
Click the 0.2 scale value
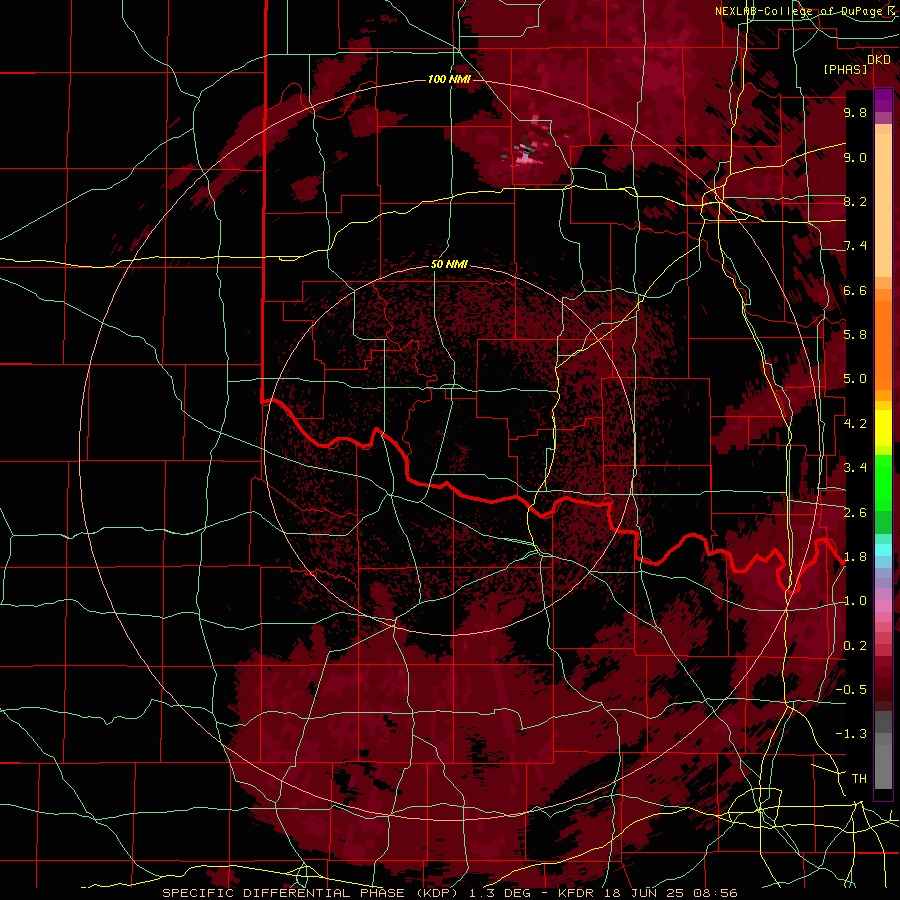[855, 646]
